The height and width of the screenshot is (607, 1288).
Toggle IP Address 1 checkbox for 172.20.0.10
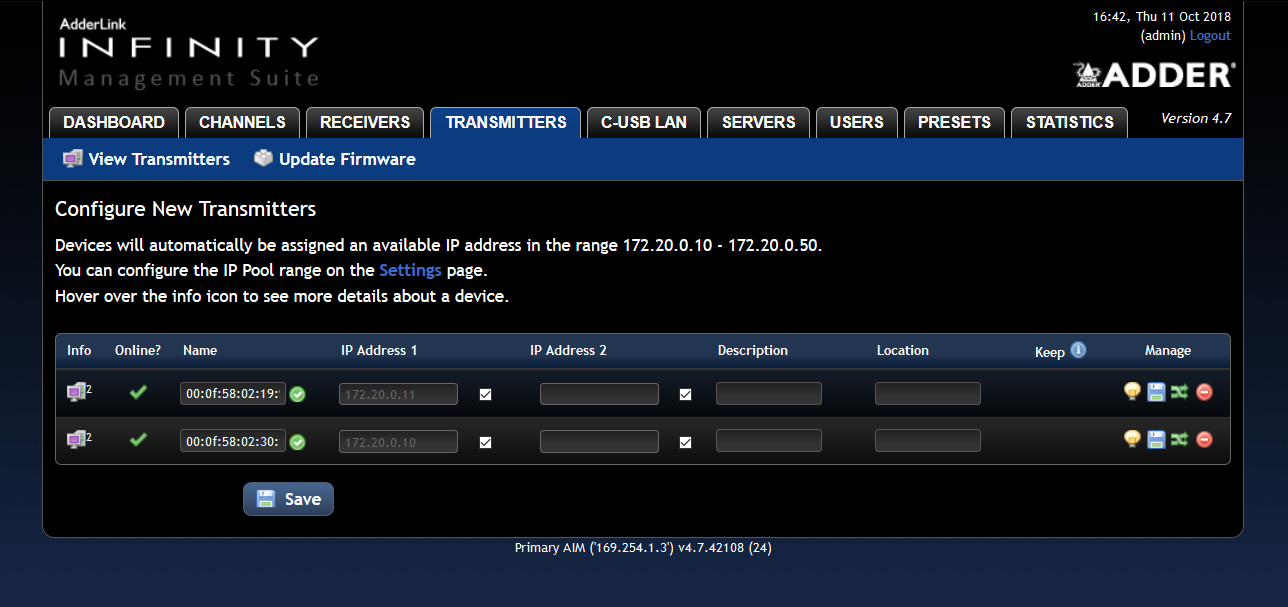point(485,441)
